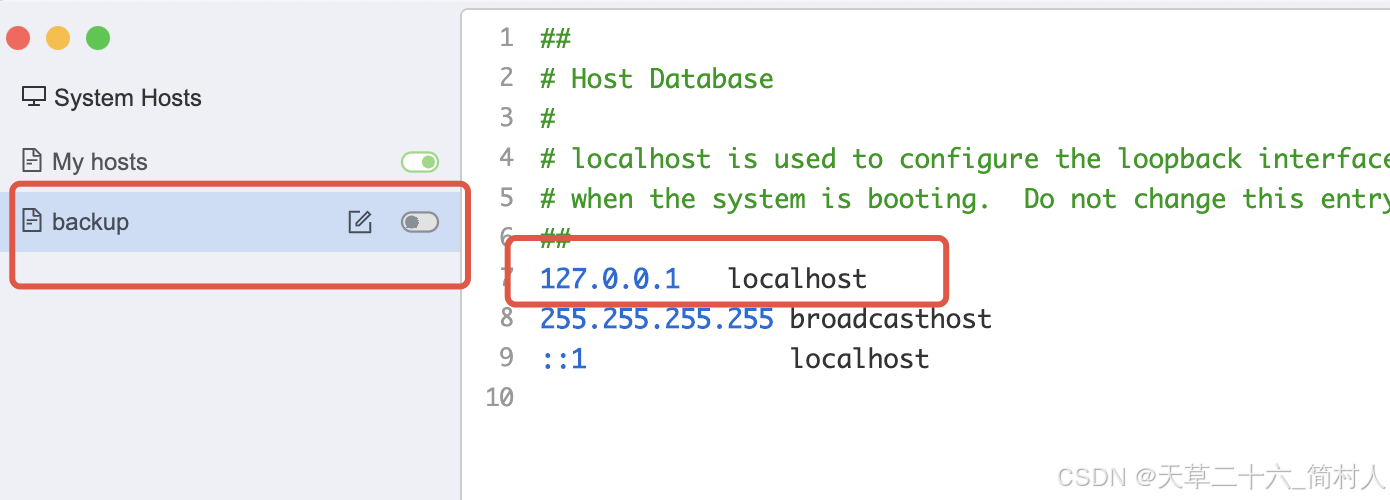Click line number 1 in gutter

coord(505,38)
